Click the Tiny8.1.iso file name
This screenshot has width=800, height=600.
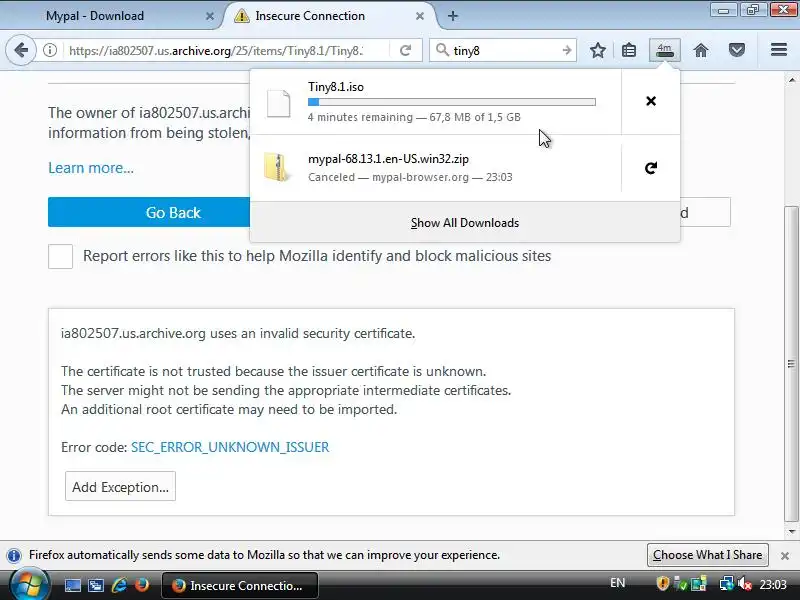(x=336, y=87)
